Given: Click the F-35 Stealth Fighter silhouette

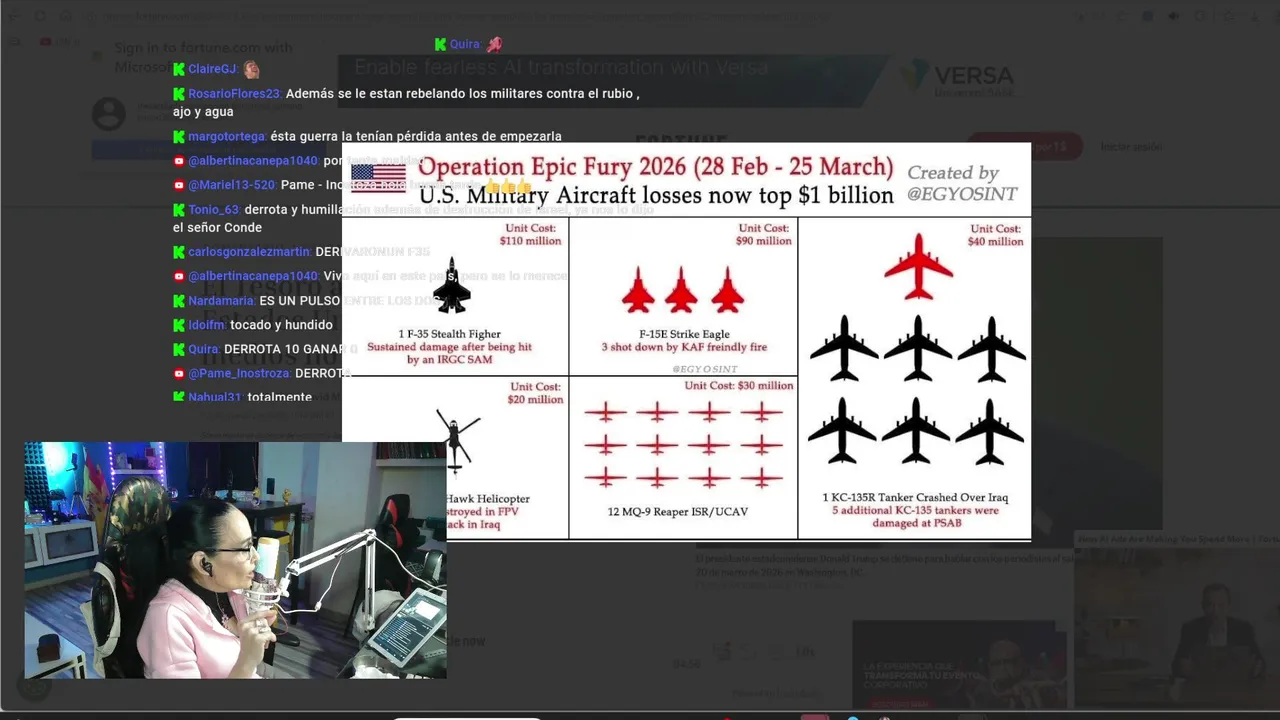Looking at the screenshot, I should pyautogui.click(x=451, y=285).
